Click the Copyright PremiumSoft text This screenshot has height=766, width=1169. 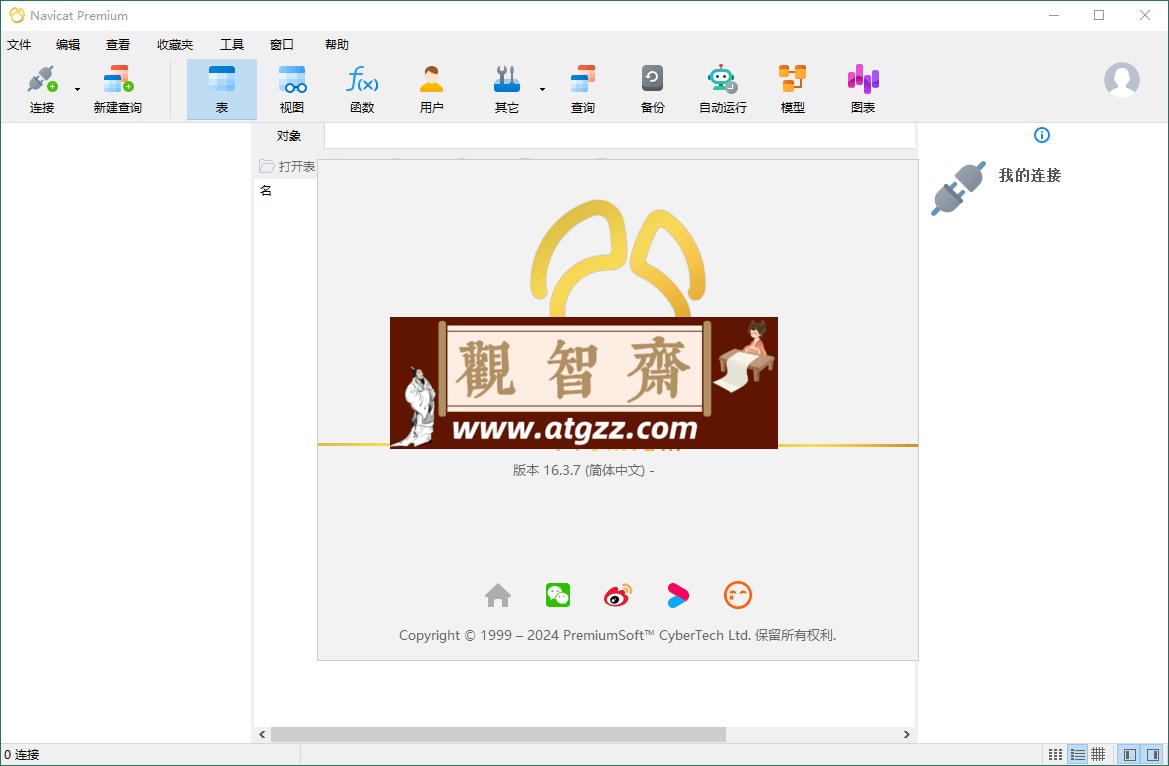tap(617, 635)
